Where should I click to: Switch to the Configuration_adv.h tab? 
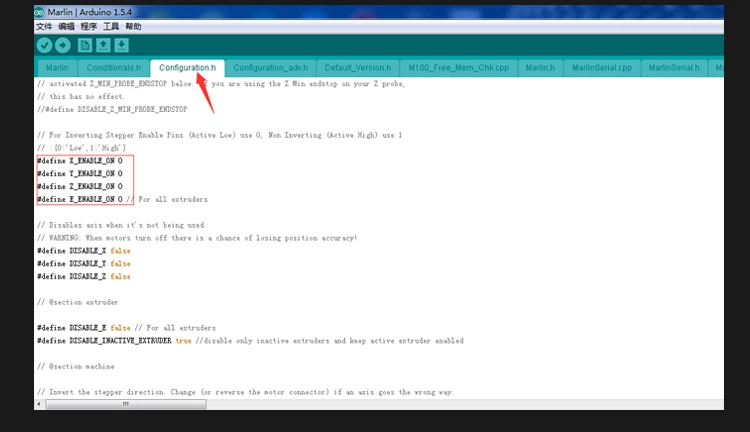tap(271, 68)
